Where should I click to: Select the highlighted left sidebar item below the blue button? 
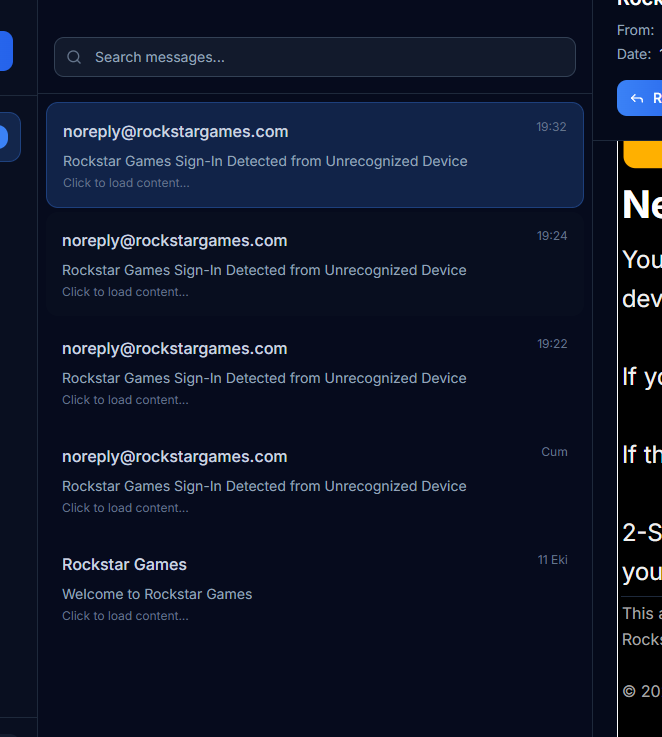(10, 137)
